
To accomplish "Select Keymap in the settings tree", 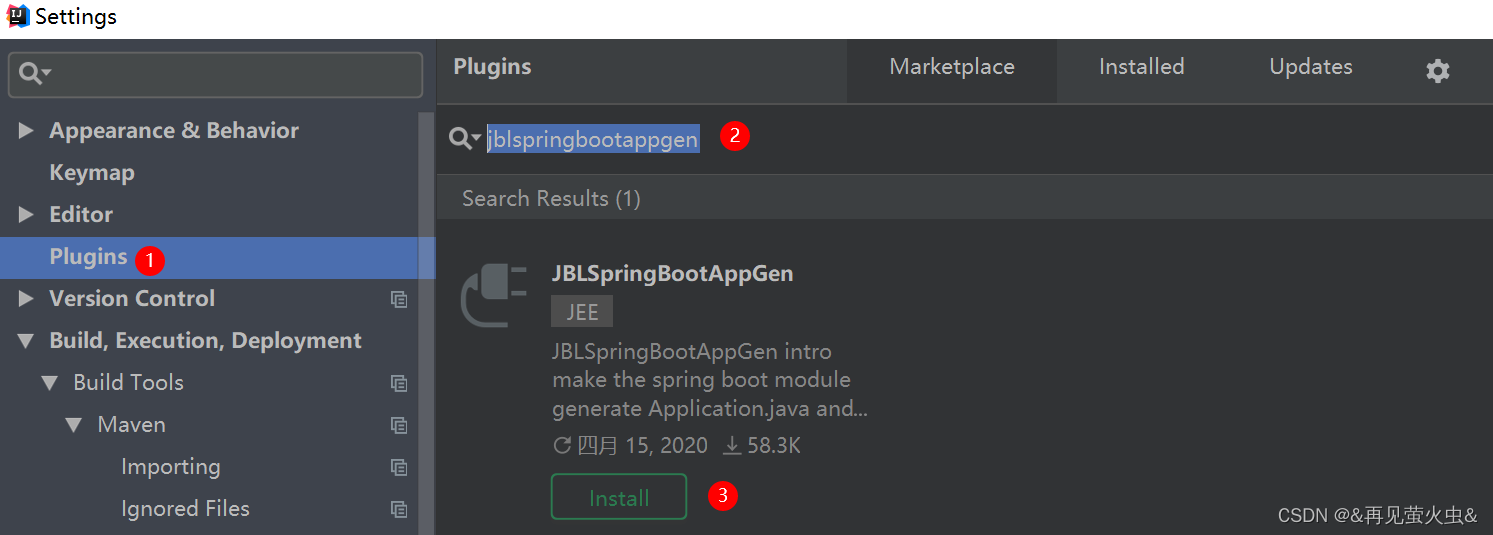I will 92,173.
